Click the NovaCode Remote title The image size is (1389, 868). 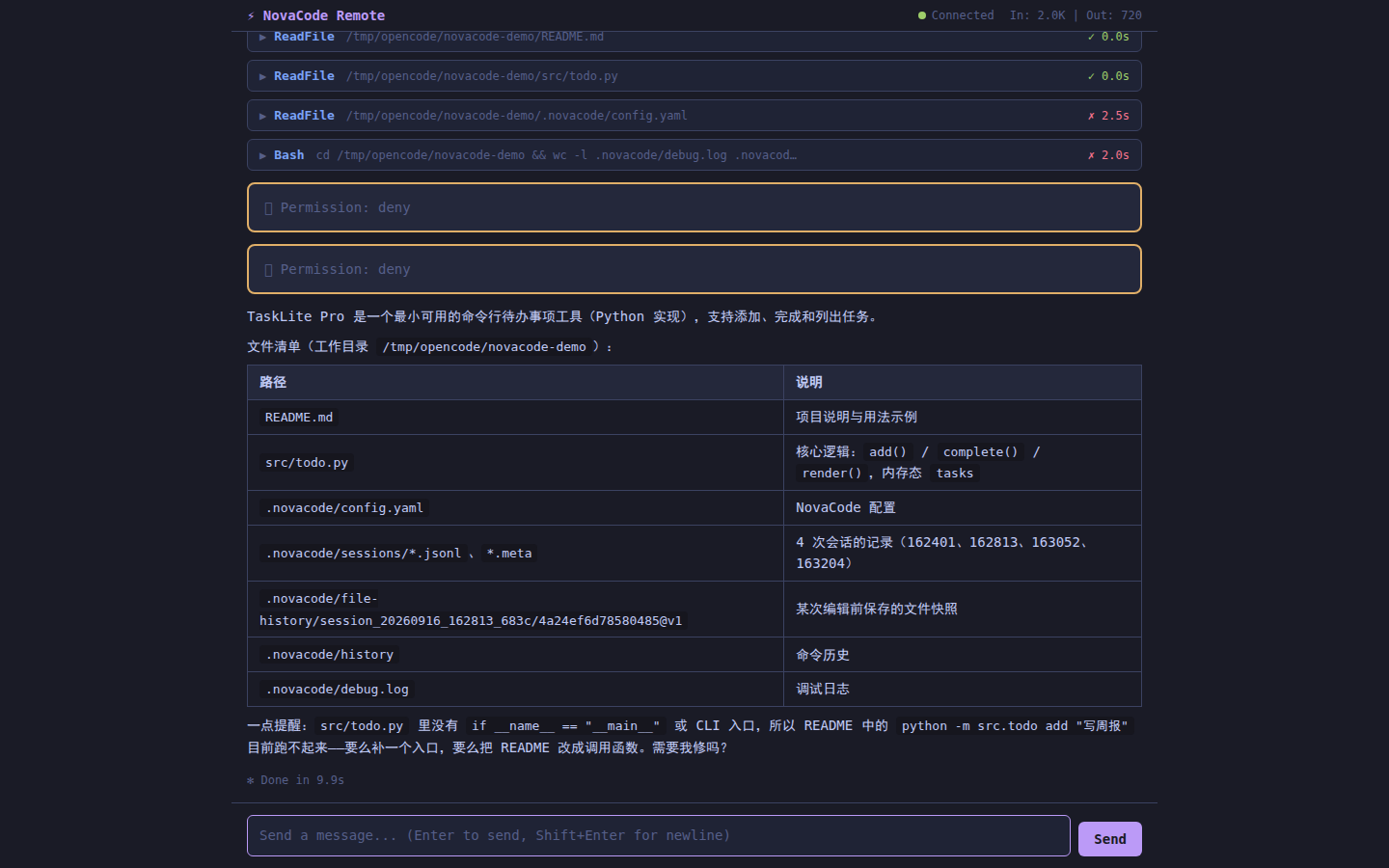(324, 15)
